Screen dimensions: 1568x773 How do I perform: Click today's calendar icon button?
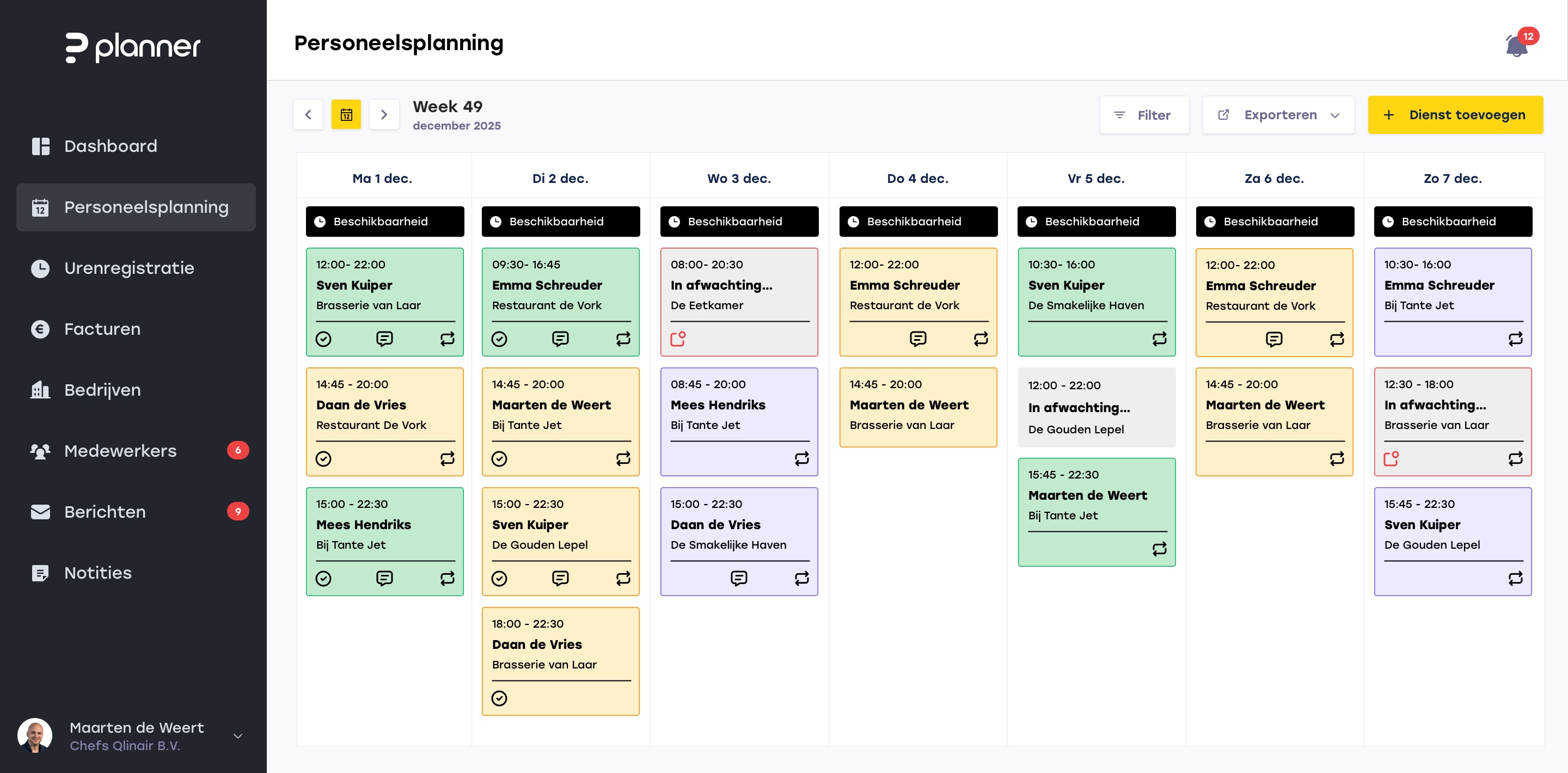coord(346,114)
